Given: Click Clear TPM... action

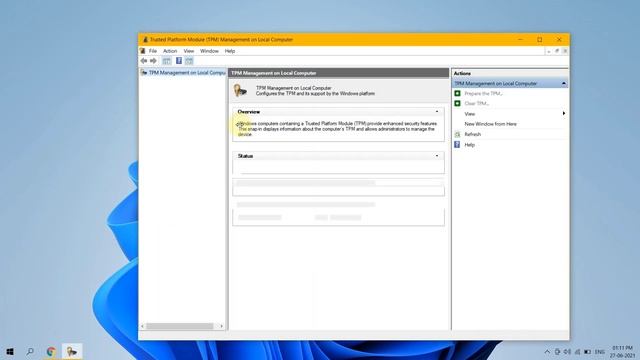Looking at the screenshot, I should pyautogui.click(x=476, y=104).
